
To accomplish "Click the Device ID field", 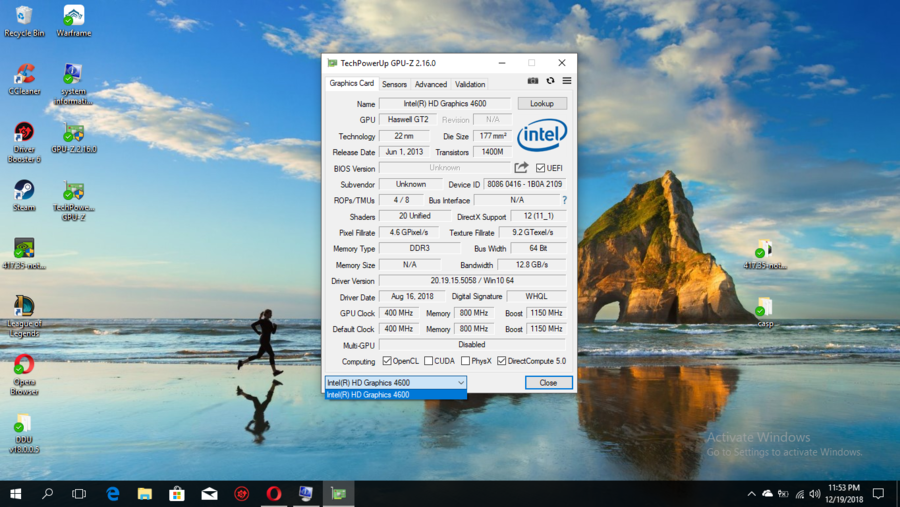I will click(x=525, y=184).
